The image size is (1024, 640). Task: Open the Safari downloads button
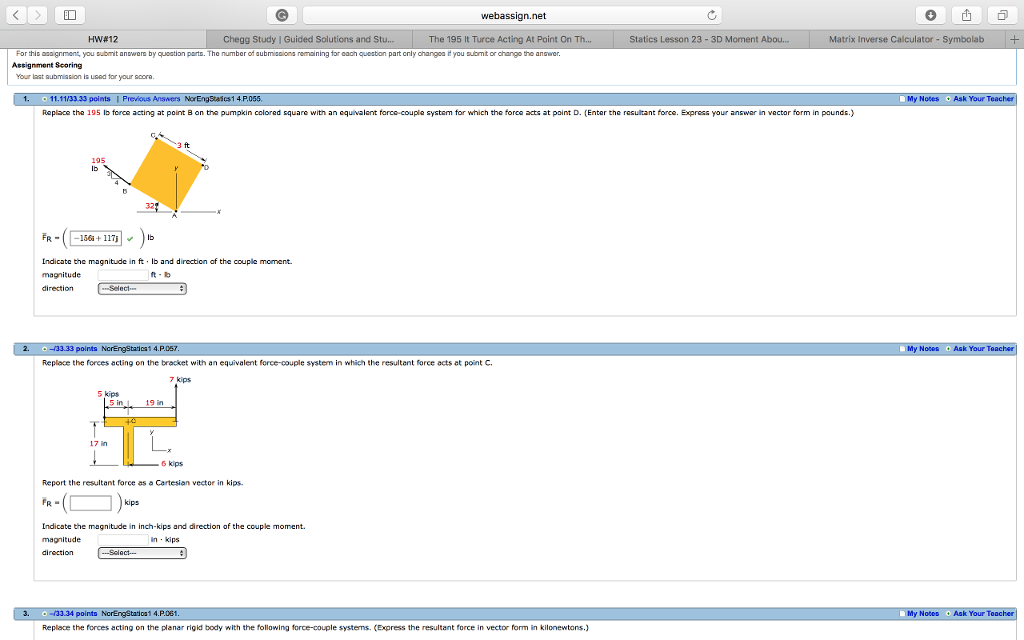pos(931,15)
